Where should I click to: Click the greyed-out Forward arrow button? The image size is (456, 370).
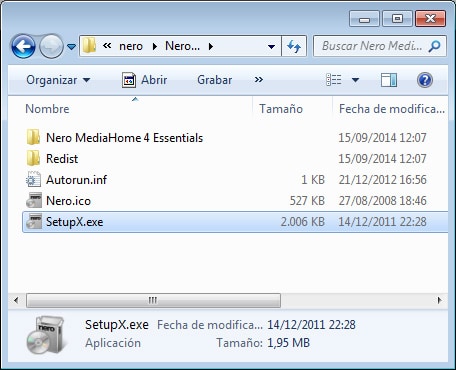pyautogui.click(x=51, y=47)
